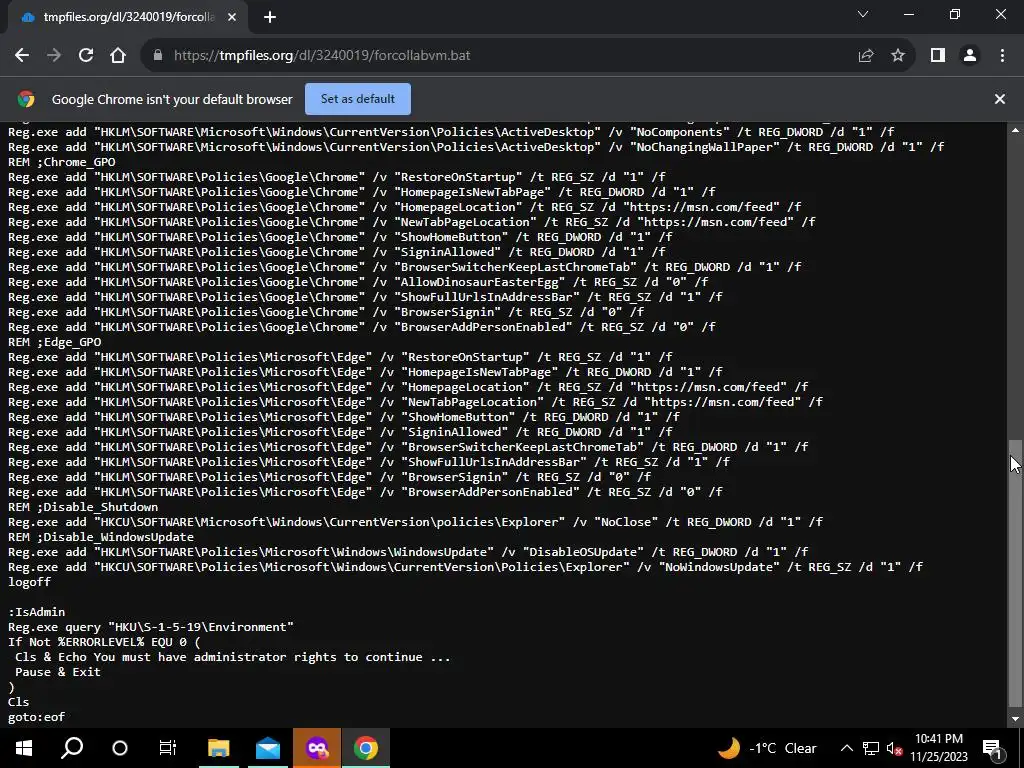Viewport: 1024px width, 768px height.
Task: View site information lock icon
Action: [157, 56]
